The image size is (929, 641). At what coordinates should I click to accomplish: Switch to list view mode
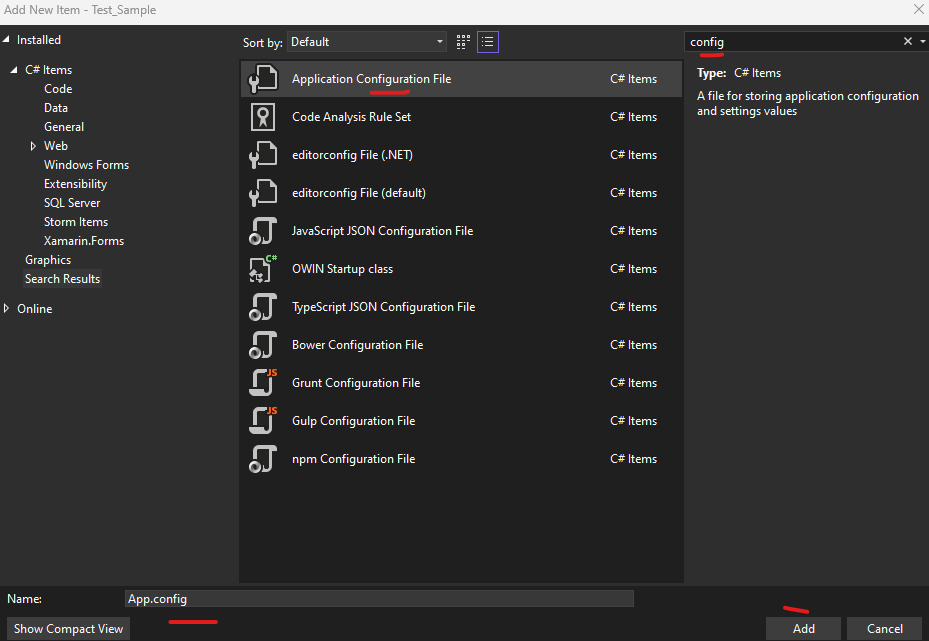pyautogui.click(x=487, y=42)
